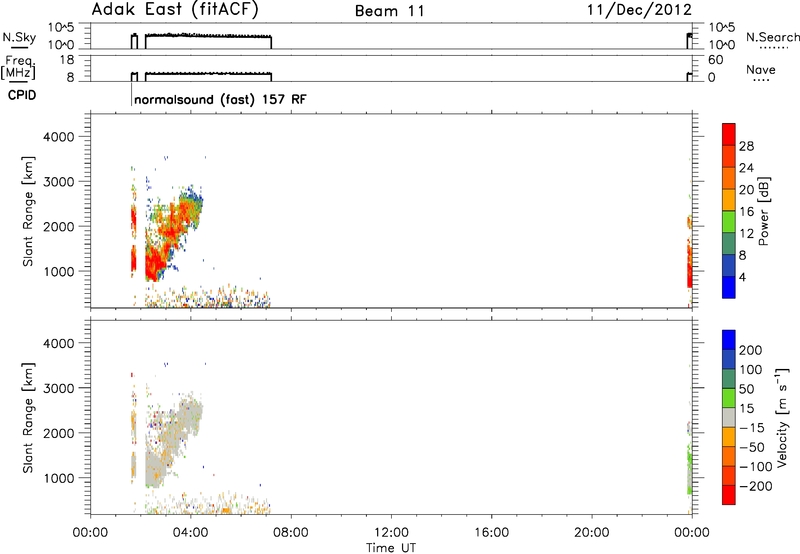Click the 'Nave' legend label

point(761,70)
